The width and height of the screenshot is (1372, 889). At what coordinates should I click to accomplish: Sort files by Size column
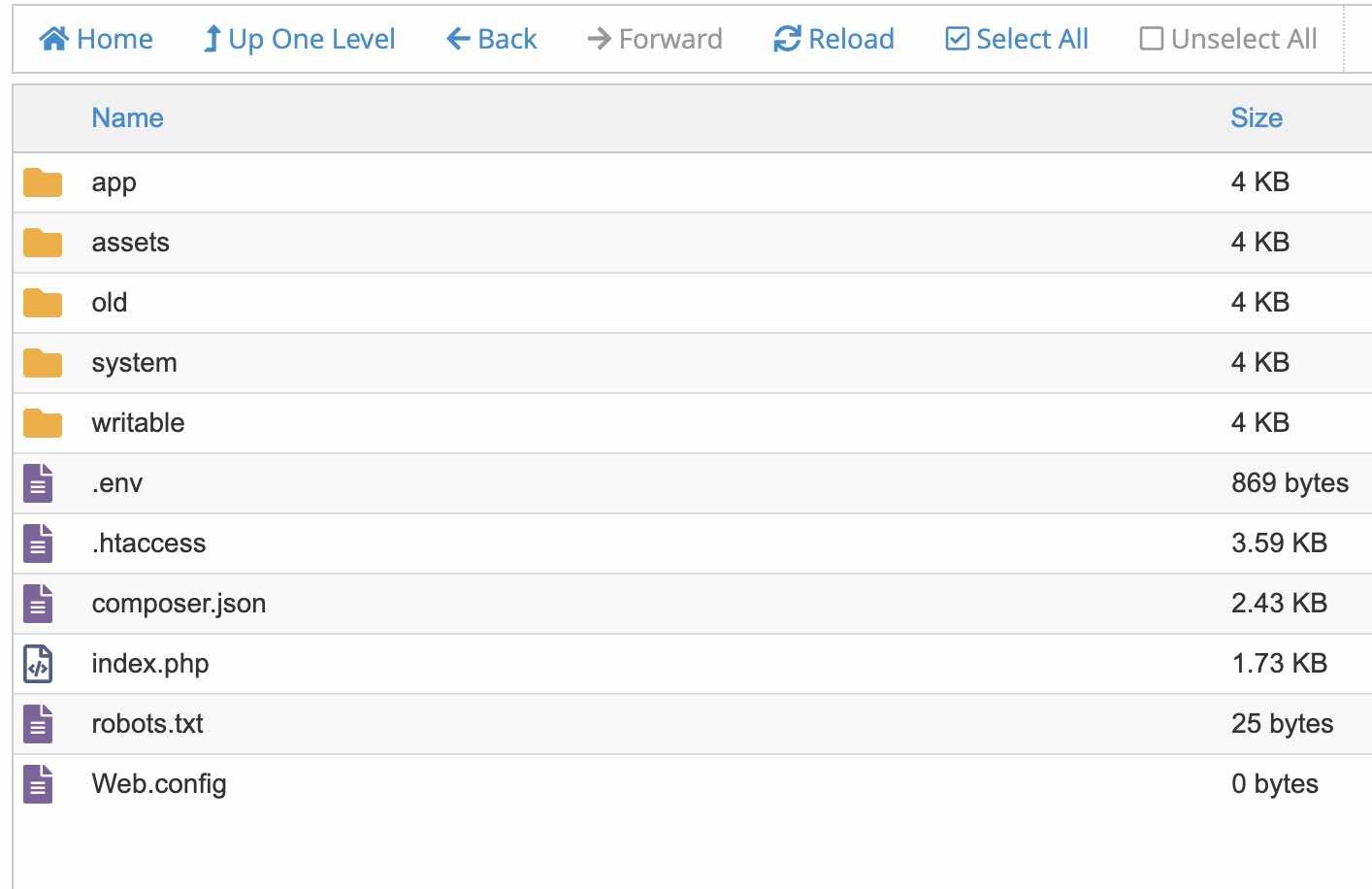tap(1257, 118)
